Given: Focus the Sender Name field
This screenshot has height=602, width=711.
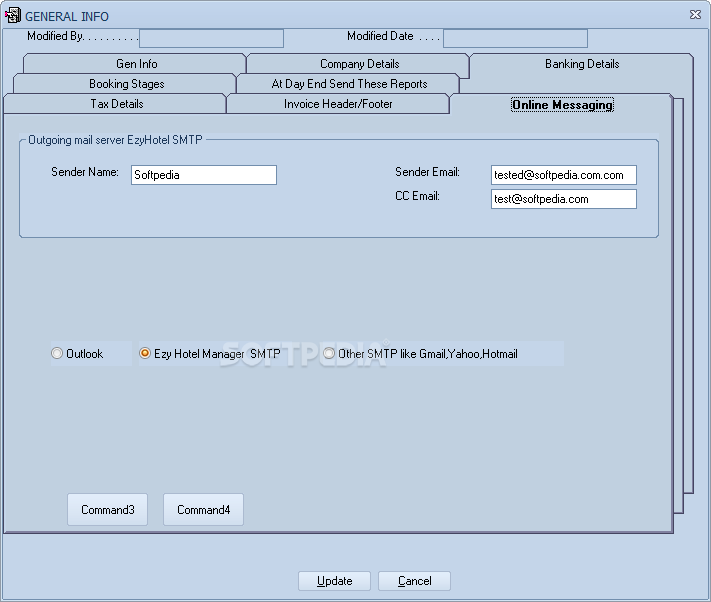Looking at the screenshot, I should (204, 175).
